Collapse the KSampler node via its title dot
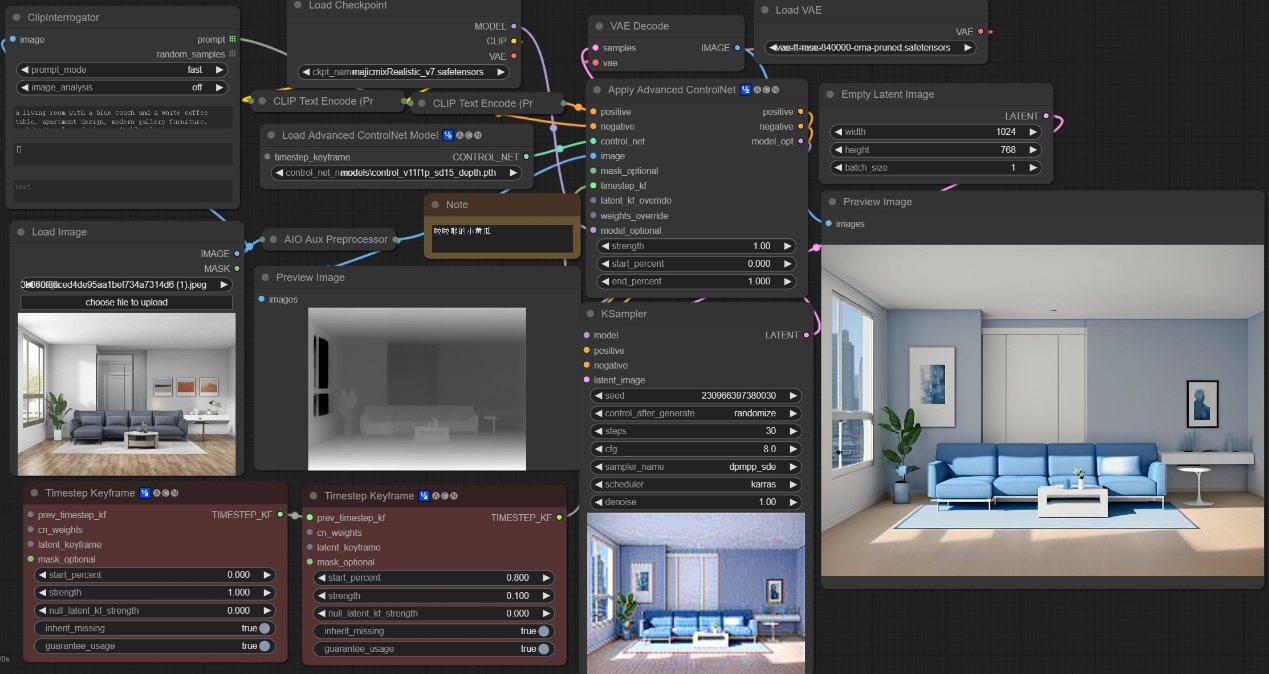The image size is (1269, 674). point(592,314)
